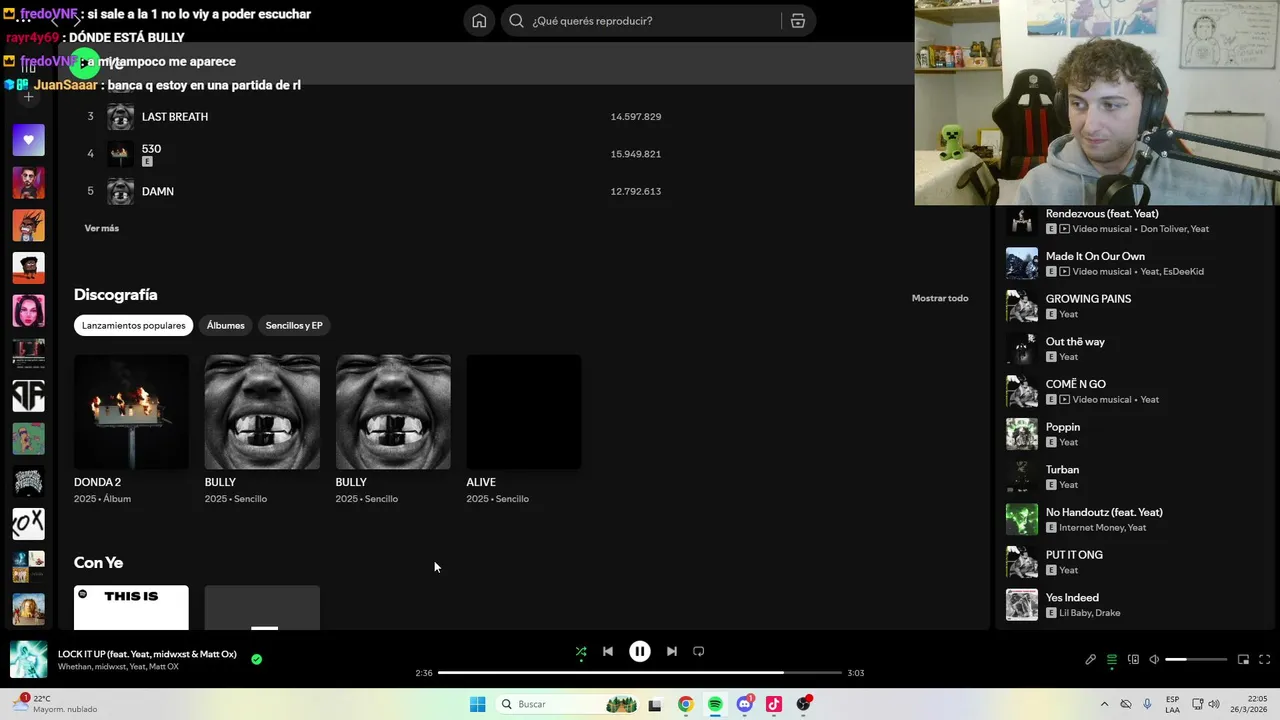
Task: Open Liked Songs purple heart playlist
Action: 28,140
